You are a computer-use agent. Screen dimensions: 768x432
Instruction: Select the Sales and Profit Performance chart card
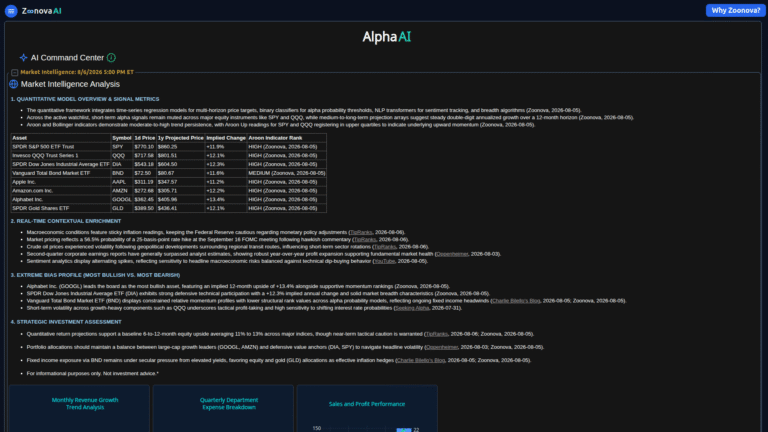click(367, 408)
